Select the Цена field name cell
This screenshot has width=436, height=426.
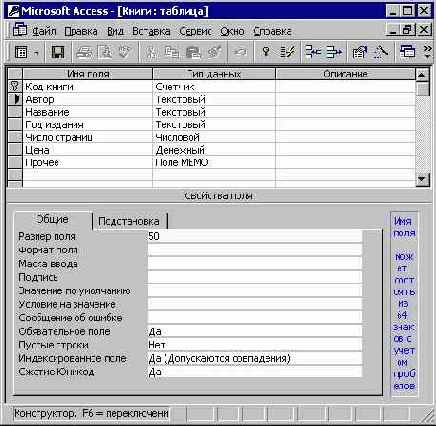point(88,150)
